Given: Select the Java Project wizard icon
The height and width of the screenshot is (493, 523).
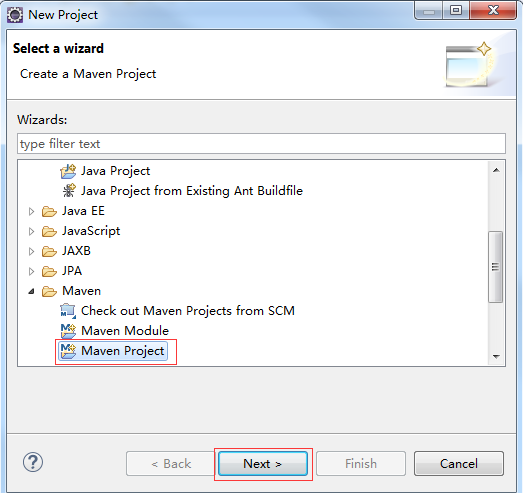Looking at the screenshot, I should coord(68,171).
